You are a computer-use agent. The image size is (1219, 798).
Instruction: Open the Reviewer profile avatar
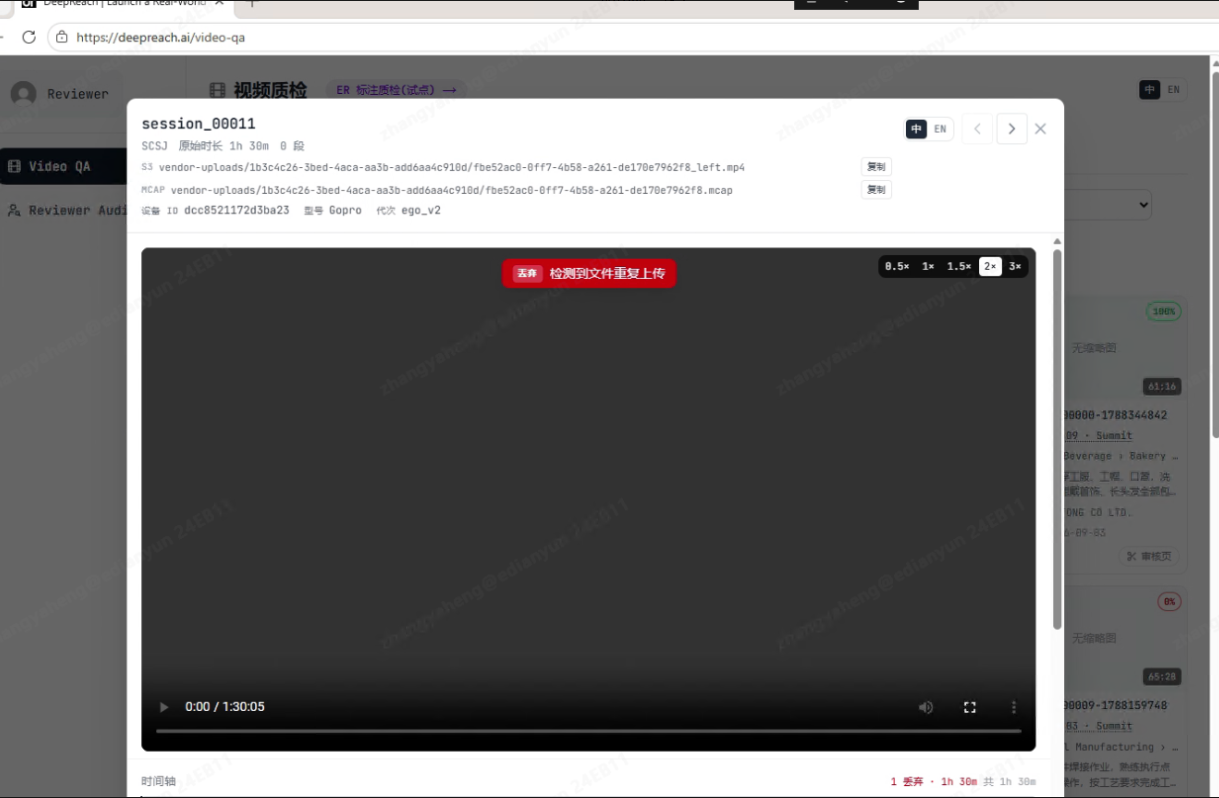click(x=23, y=94)
